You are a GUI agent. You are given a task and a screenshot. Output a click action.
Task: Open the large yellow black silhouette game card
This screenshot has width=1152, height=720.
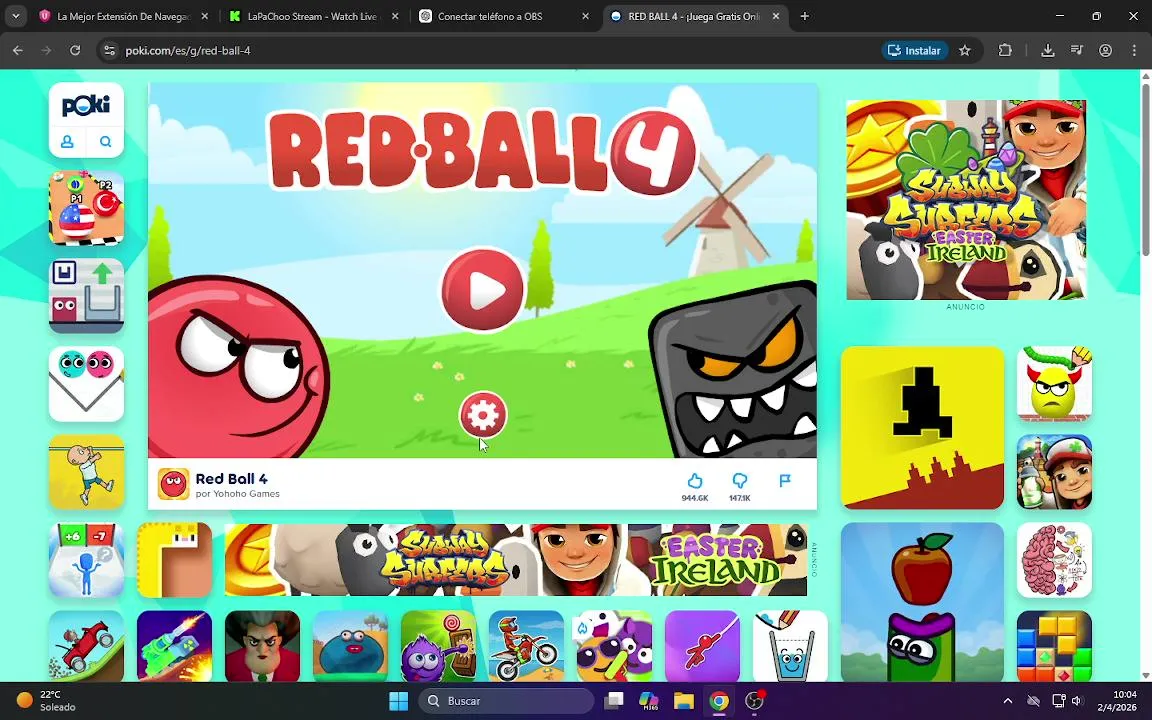(x=922, y=428)
